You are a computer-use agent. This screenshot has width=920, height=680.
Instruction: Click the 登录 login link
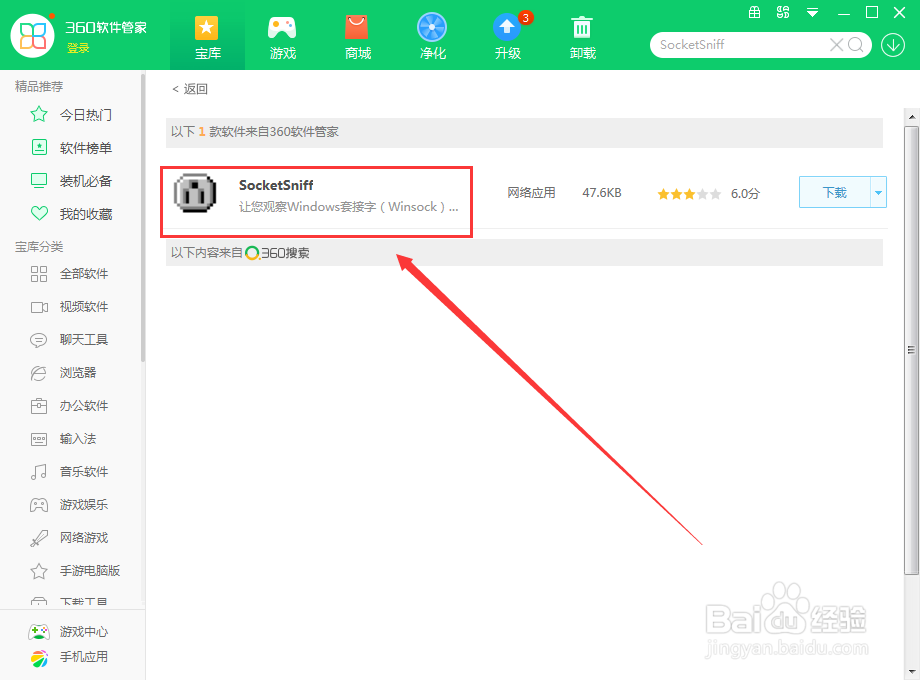(78, 48)
